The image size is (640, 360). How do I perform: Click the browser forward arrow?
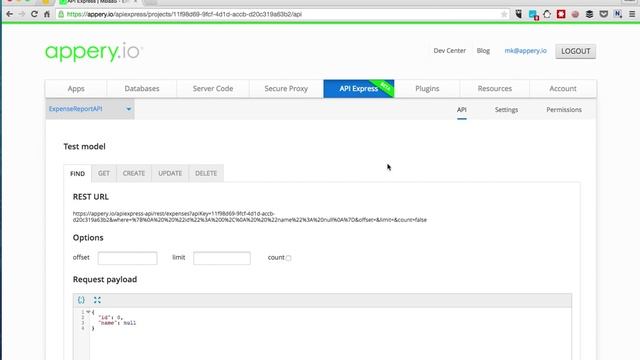[22, 14]
